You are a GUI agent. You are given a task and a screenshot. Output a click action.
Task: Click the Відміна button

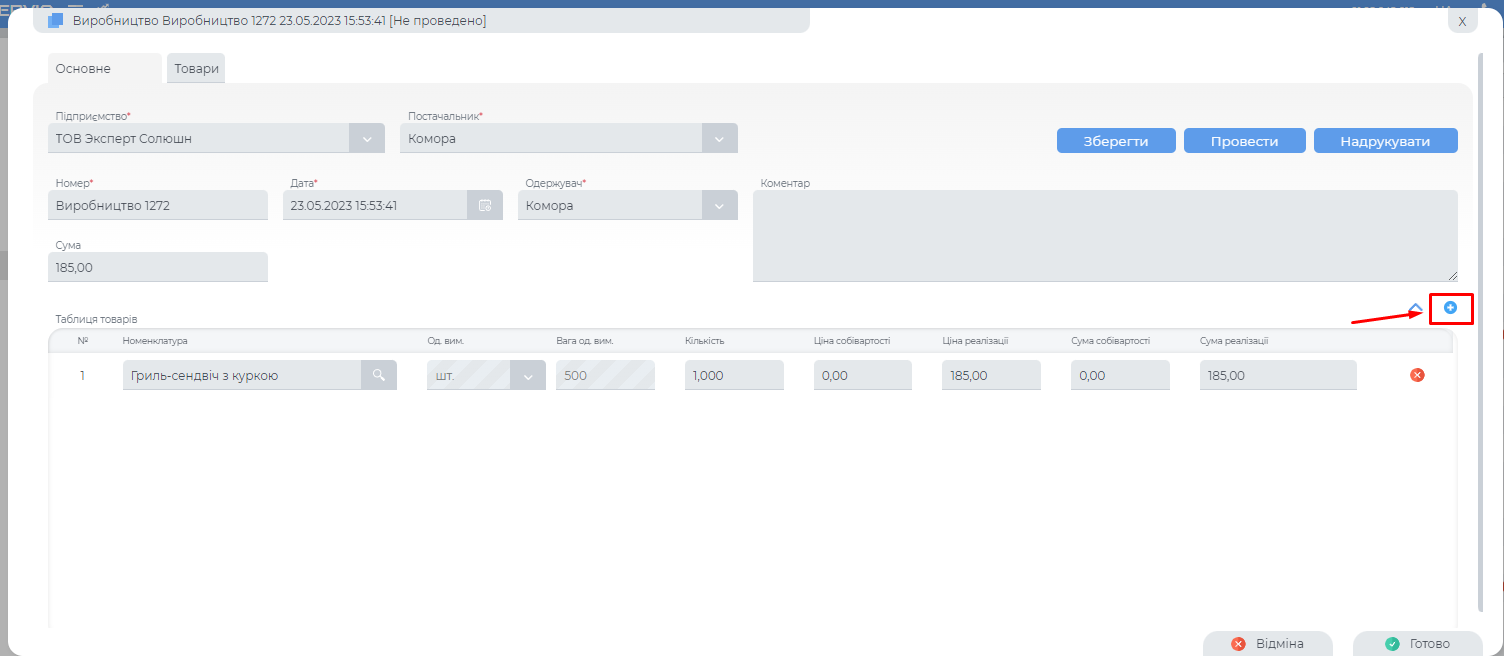1267,643
